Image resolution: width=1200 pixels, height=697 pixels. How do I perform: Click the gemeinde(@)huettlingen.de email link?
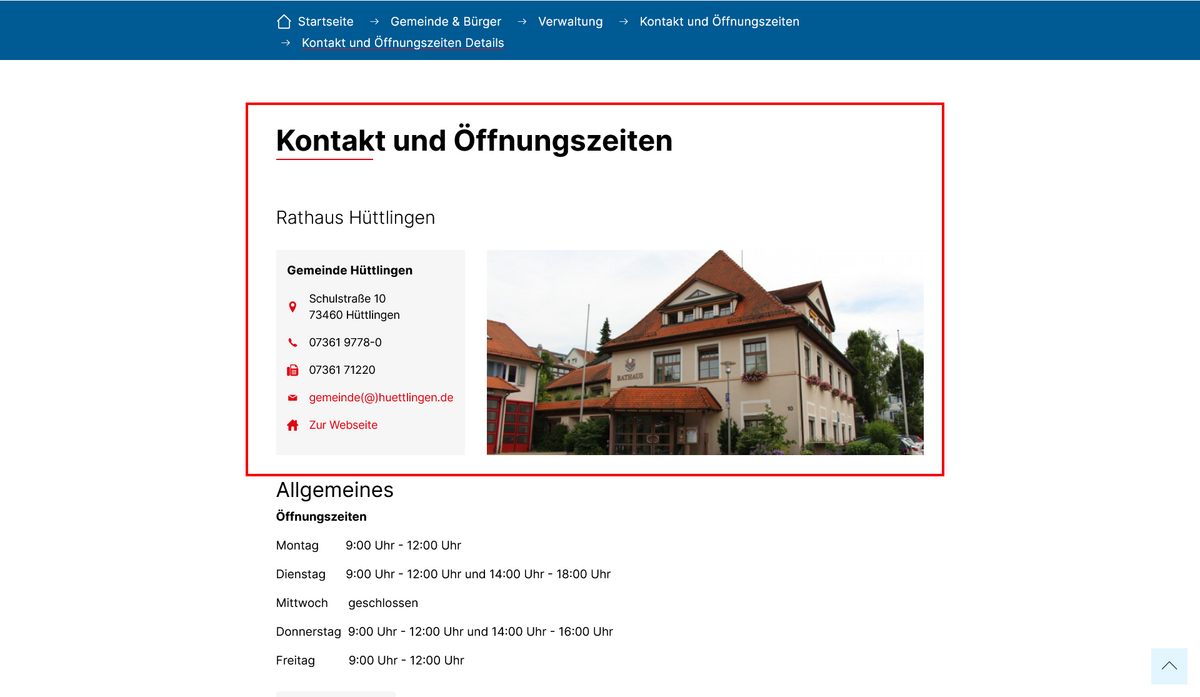tap(381, 397)
